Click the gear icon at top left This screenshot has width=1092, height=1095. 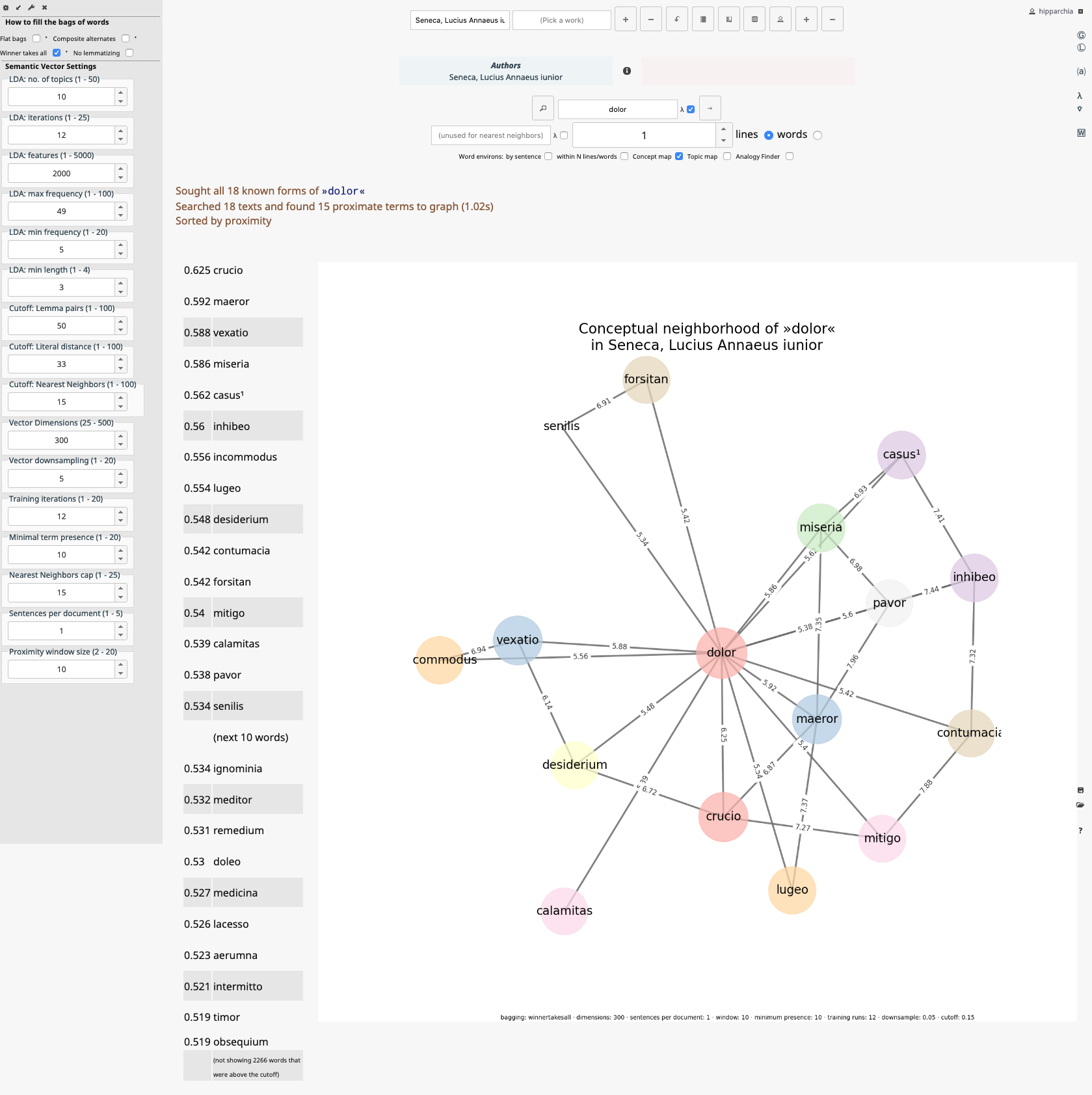6,8
